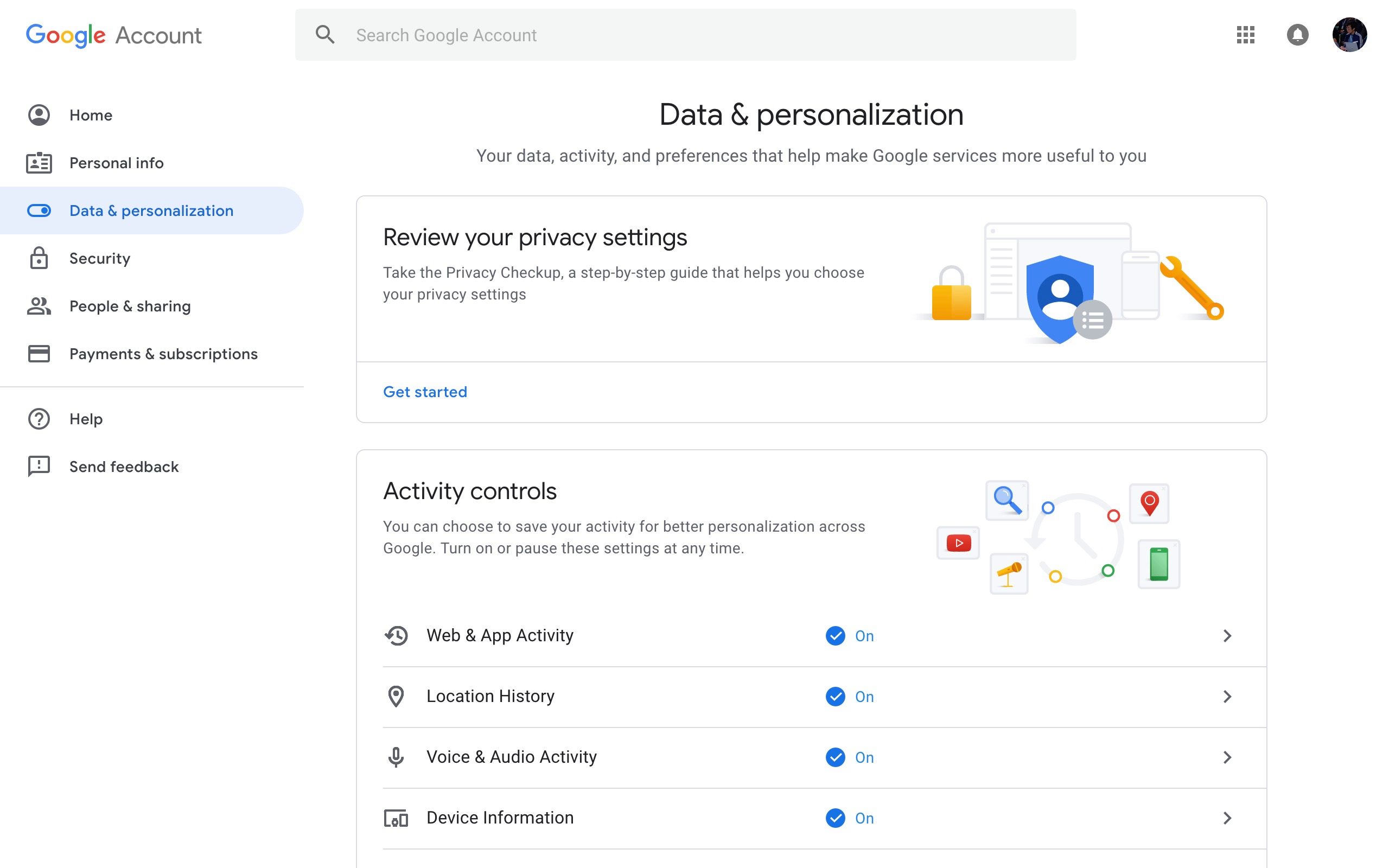Open Web & App Activity settings

pos(824,636)
